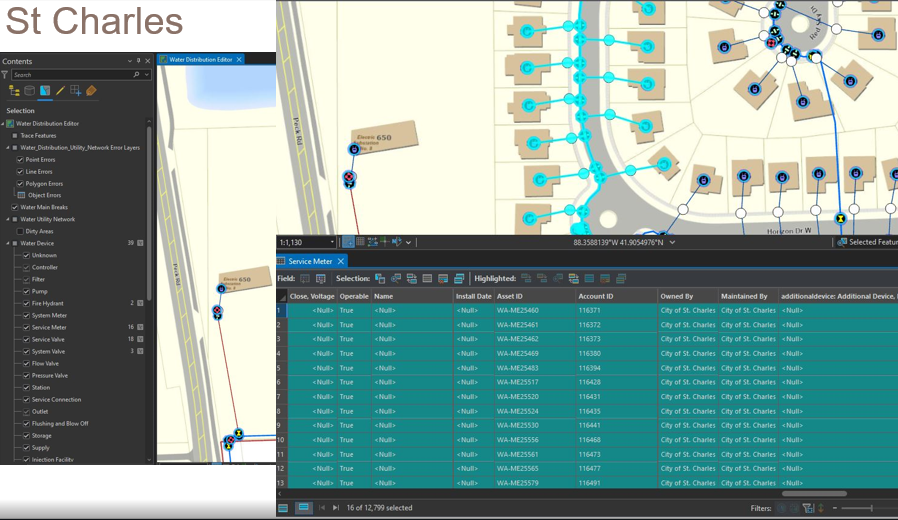The image size is (898, 520).
Task: Click the dynamic correction icon in map toolbar
Action: point(396,242)
